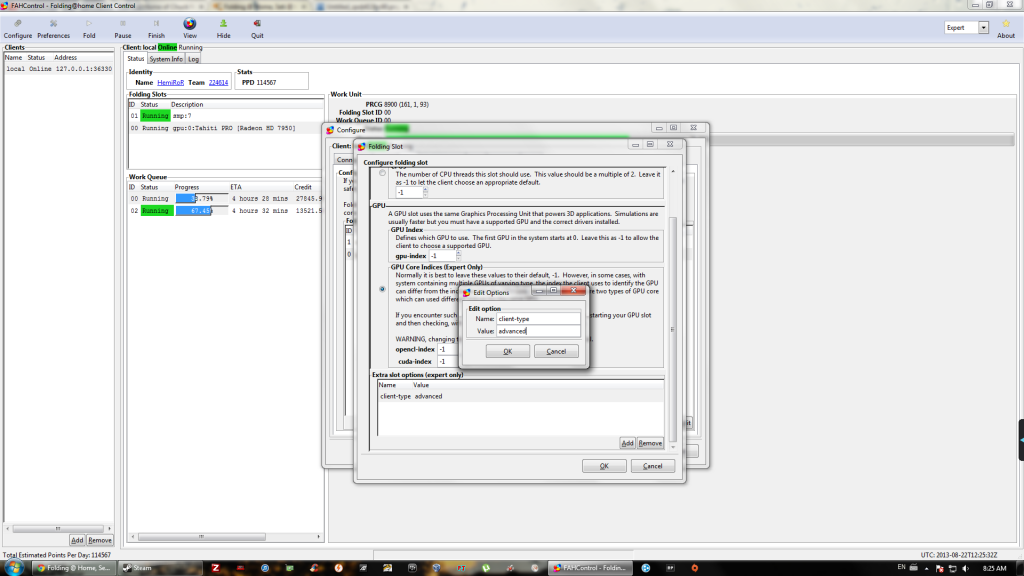Click the Pause toolbar button
Viewport: 1024px width, 576px height.
coord(123,28)
